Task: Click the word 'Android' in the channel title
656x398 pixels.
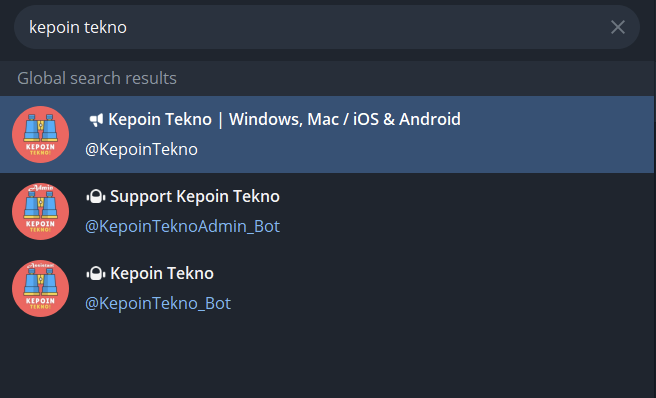Action: [x=430, y=119]
